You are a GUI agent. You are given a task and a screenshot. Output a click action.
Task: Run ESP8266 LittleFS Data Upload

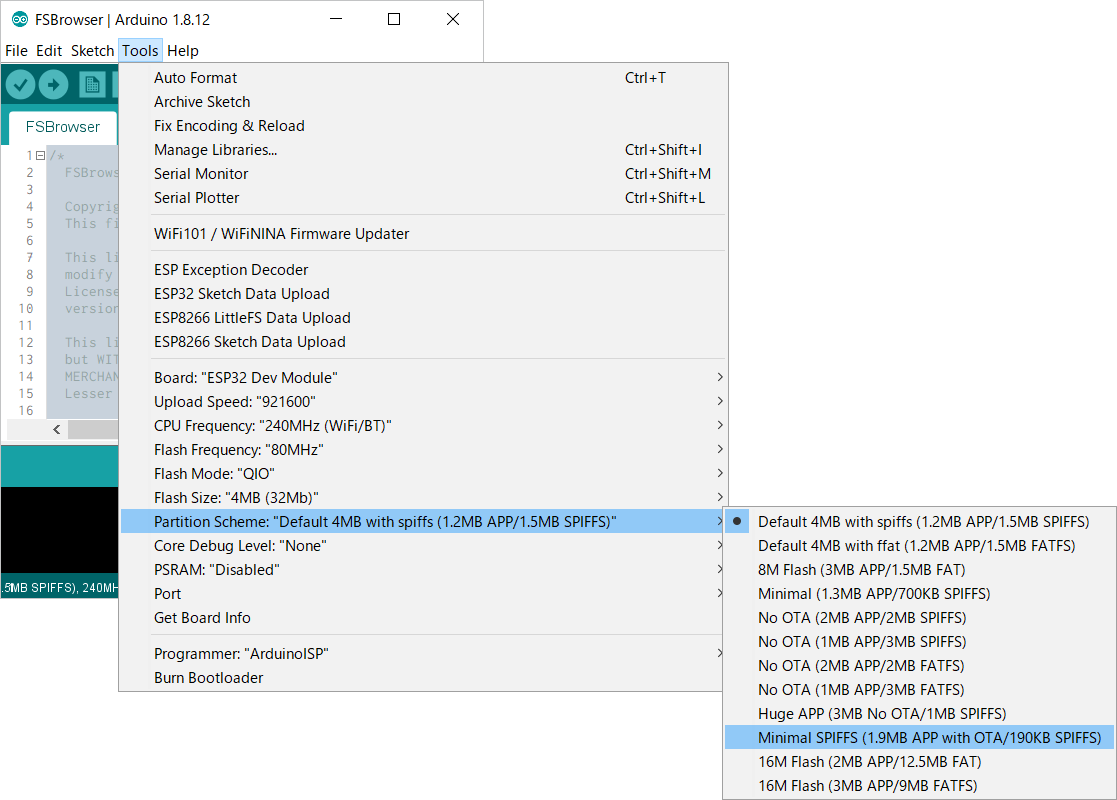424,318
